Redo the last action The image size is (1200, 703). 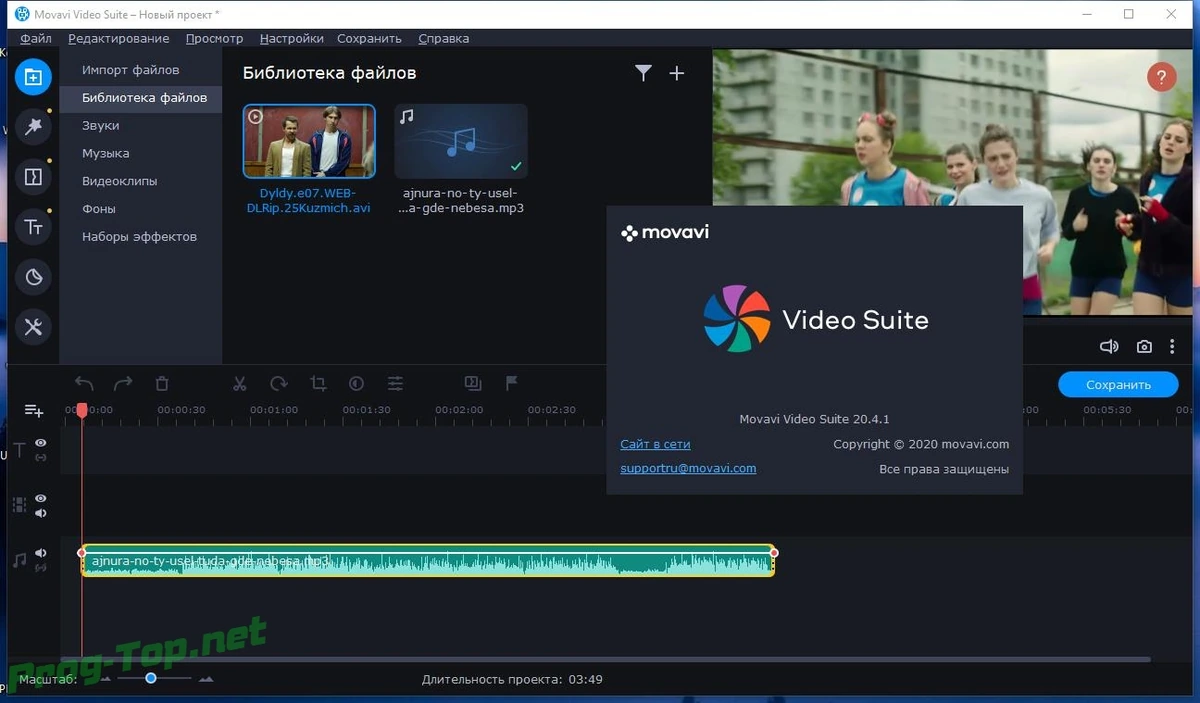point(123,383)
